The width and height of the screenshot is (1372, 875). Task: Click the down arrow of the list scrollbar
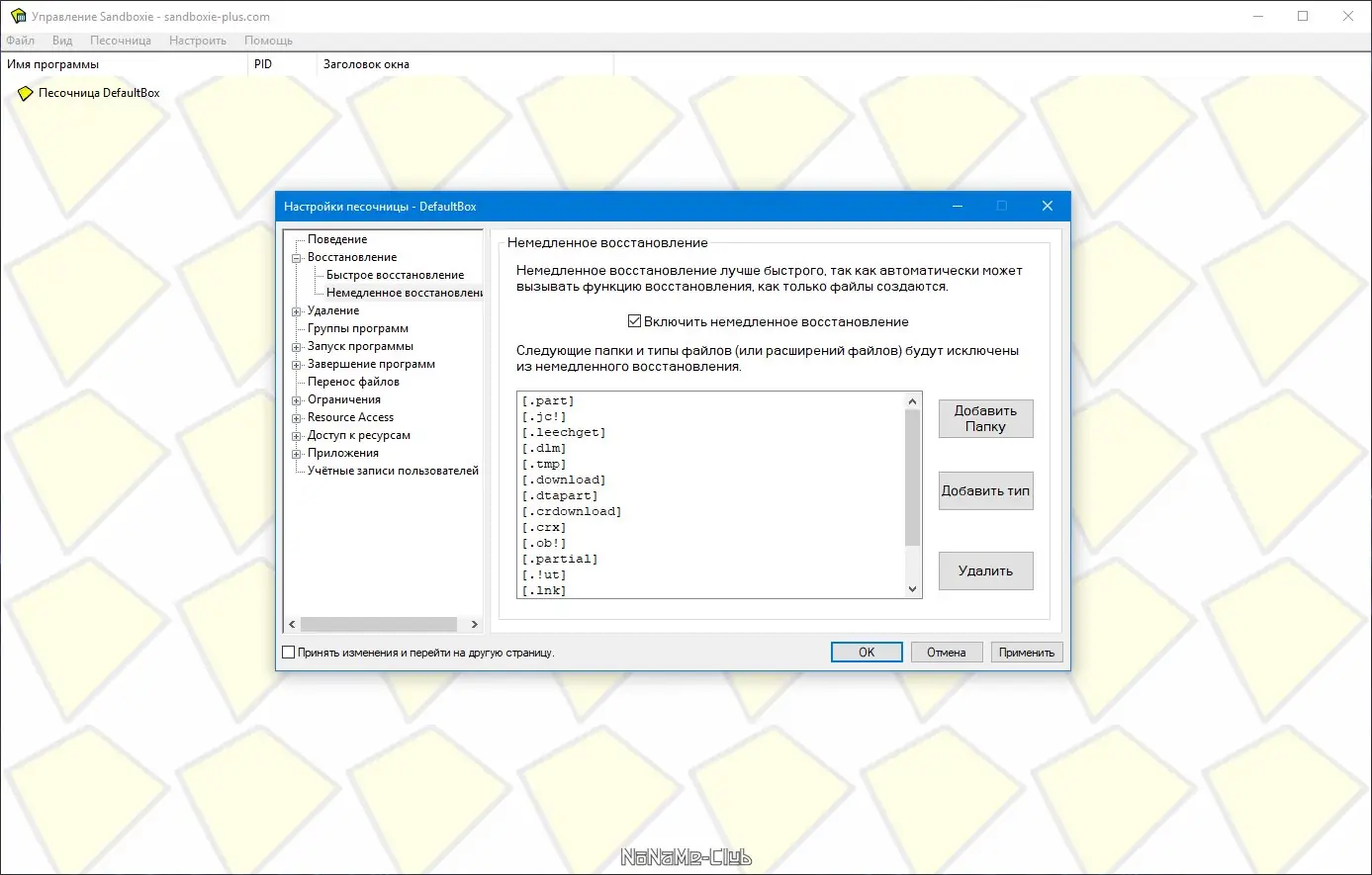pos(911,588)
